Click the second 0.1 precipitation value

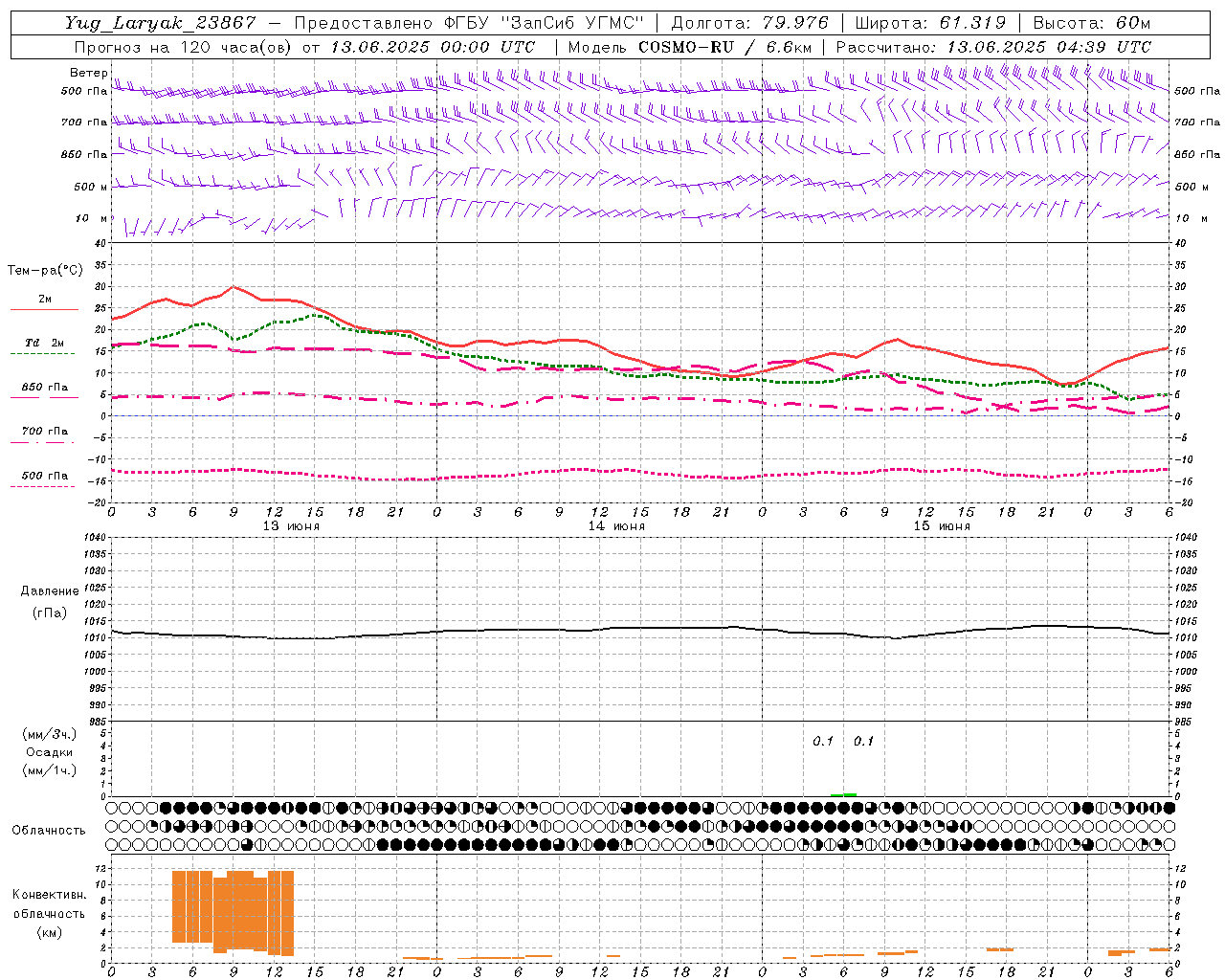(863, 741)
